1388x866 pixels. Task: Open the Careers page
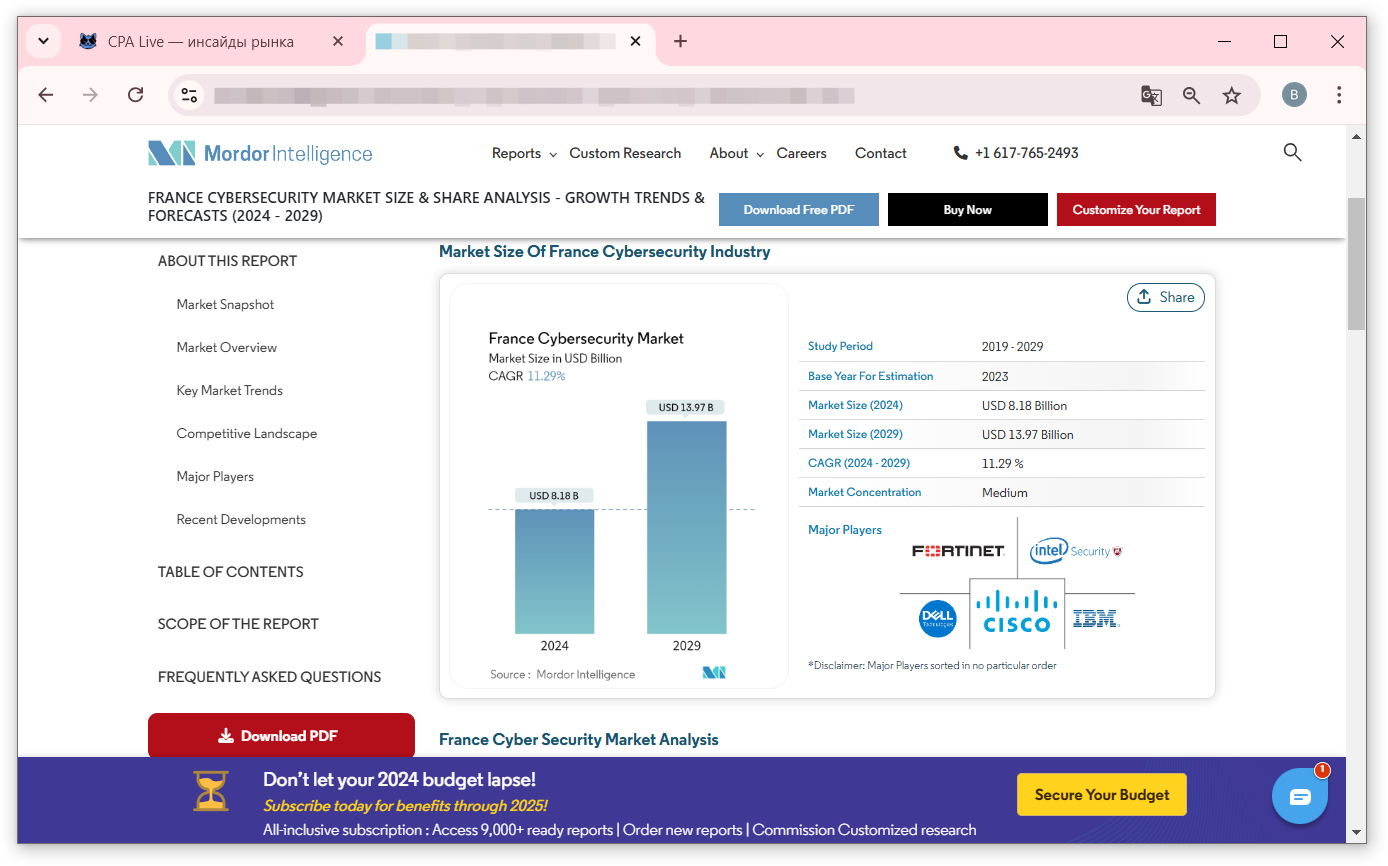801,153
